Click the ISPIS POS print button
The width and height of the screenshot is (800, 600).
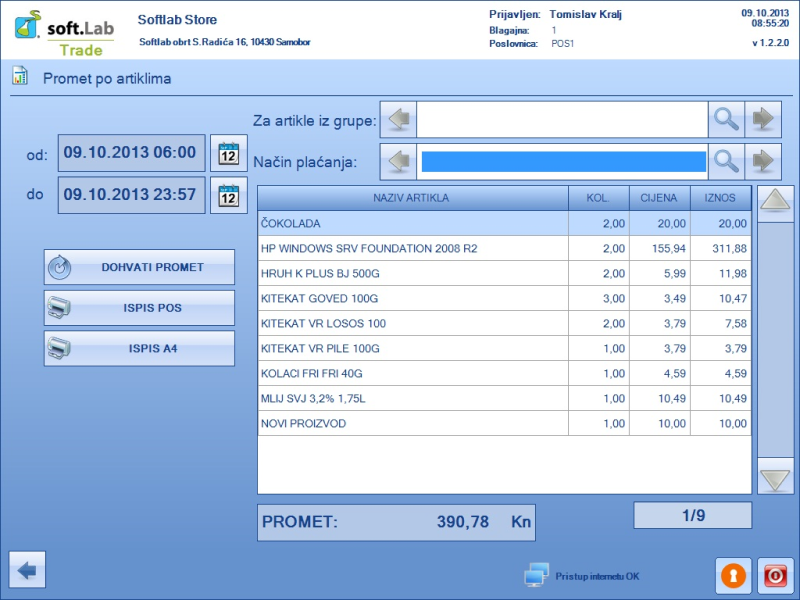tap(139, 308)
